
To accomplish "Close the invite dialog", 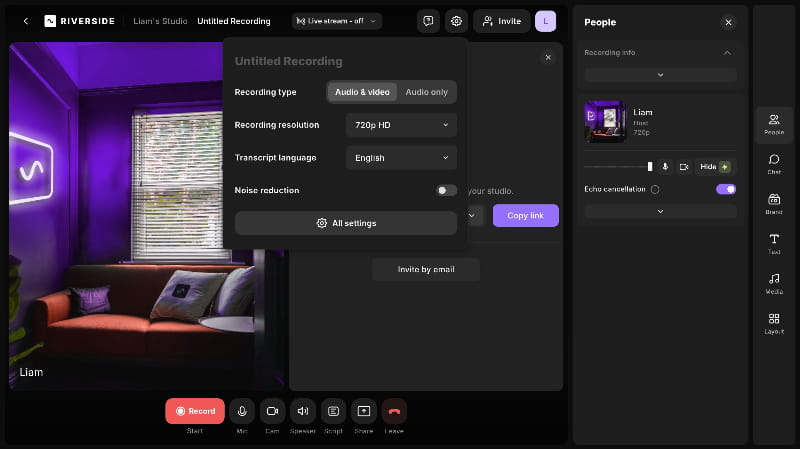I will pos(548,57).
